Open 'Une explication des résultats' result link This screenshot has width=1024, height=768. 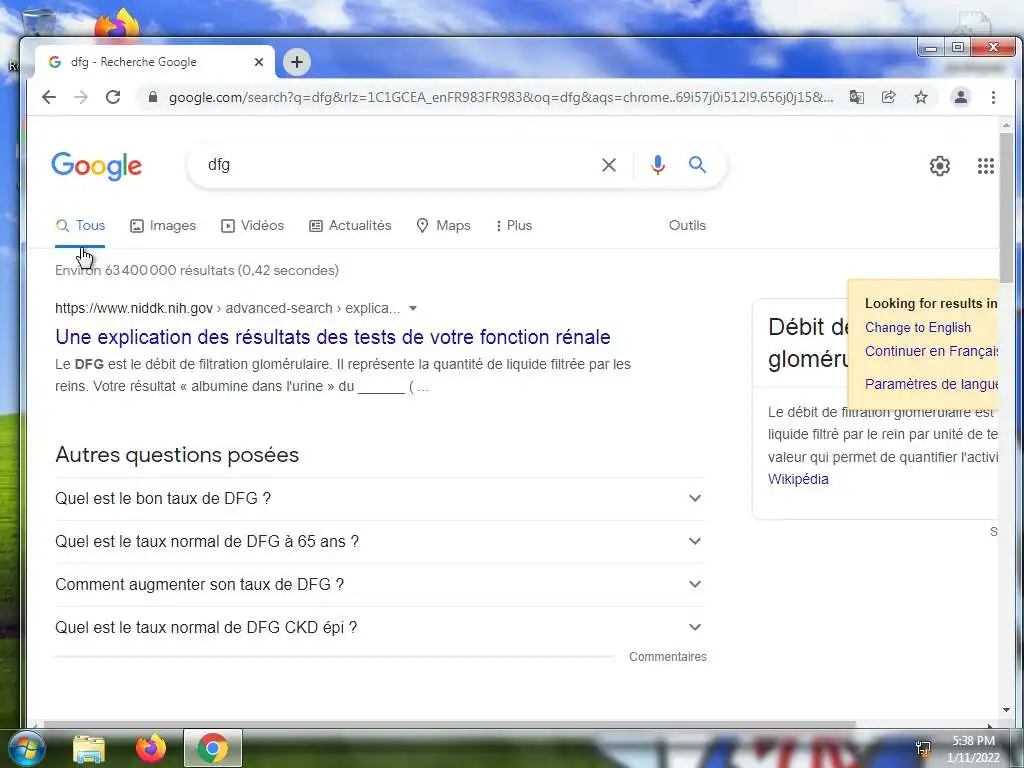(333, 337)
